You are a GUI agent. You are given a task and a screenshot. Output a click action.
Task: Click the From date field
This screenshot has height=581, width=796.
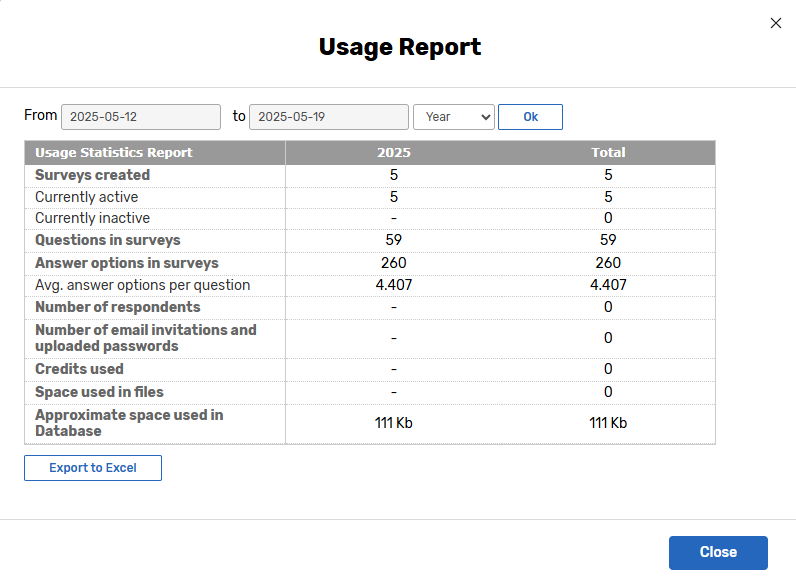tap(141, 117)
